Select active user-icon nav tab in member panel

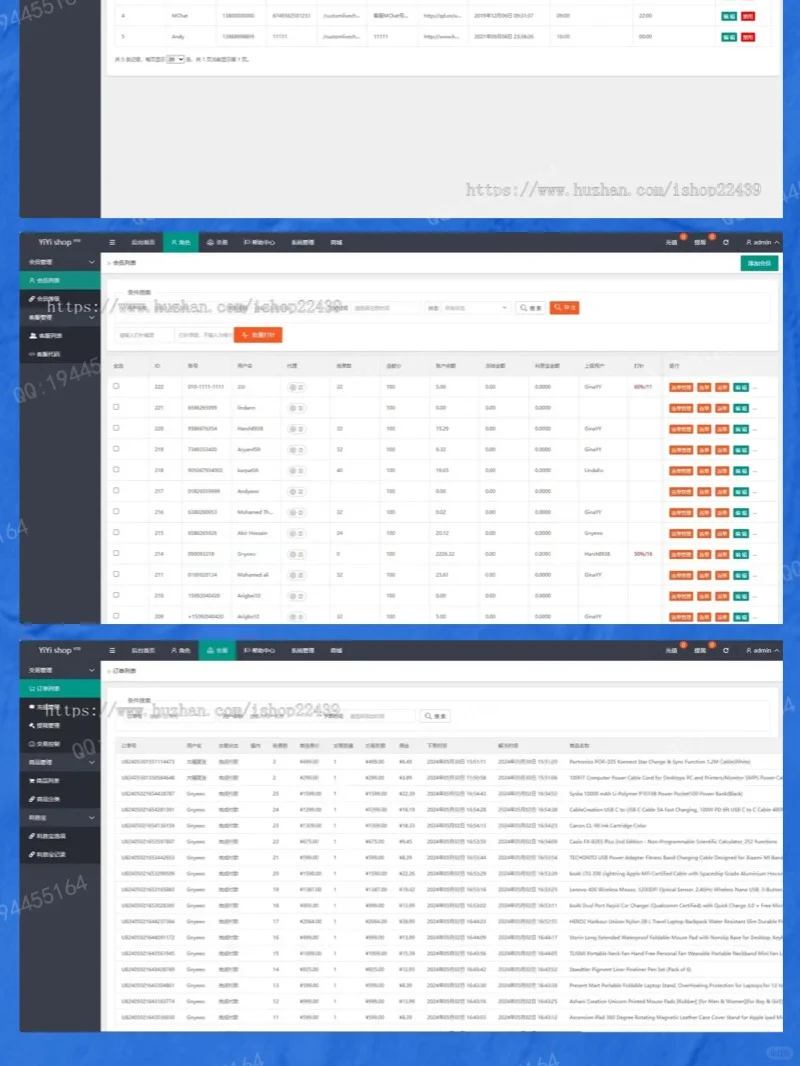click(x=181, y=242)
